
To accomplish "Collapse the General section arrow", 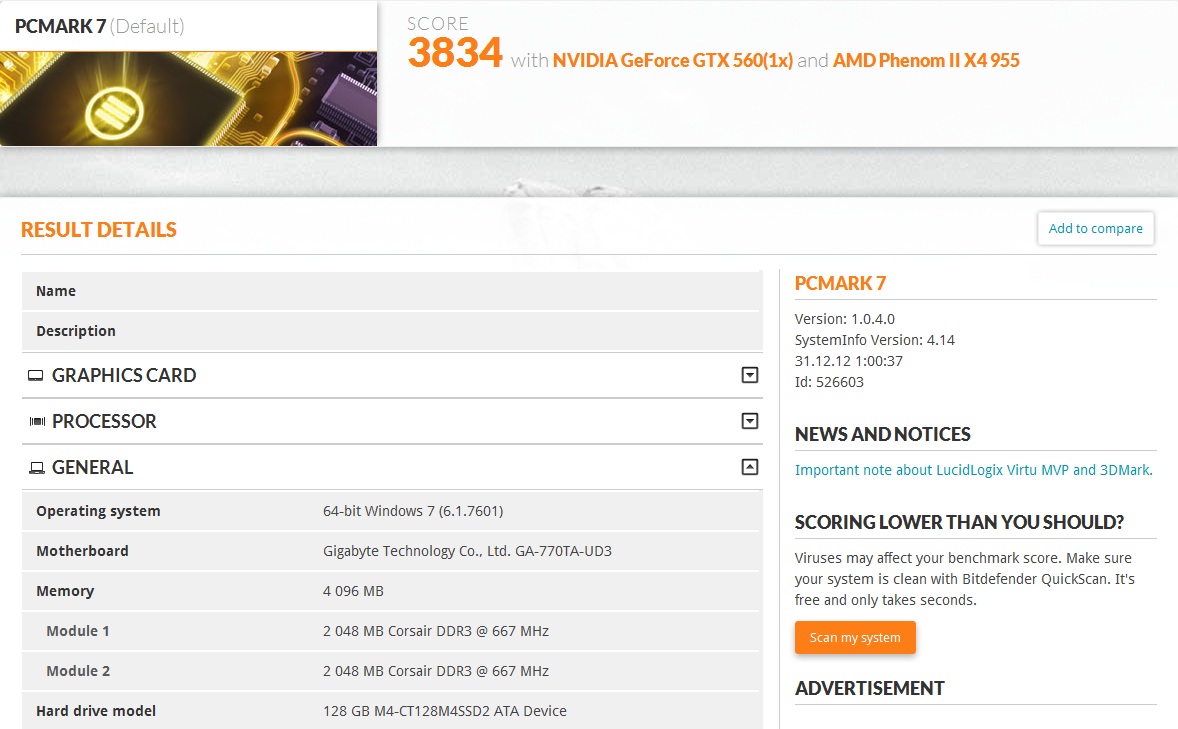I will (x=750, y=467).
